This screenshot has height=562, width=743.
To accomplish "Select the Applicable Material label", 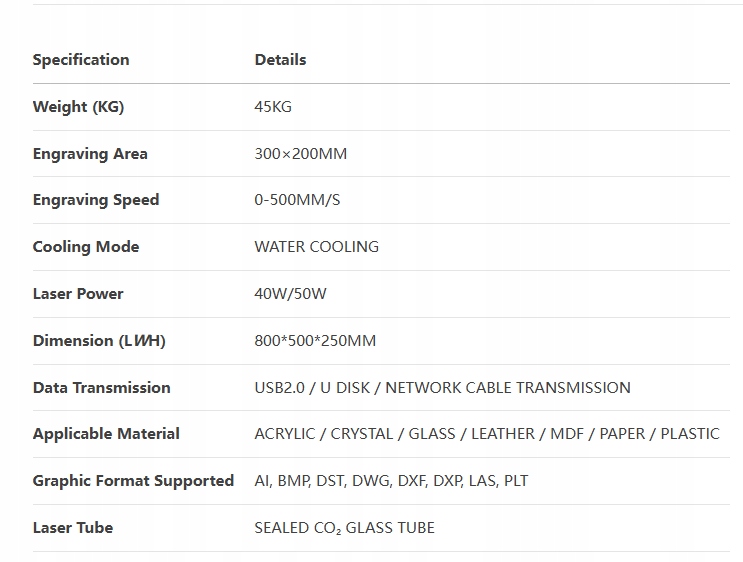I will (106, 434).
